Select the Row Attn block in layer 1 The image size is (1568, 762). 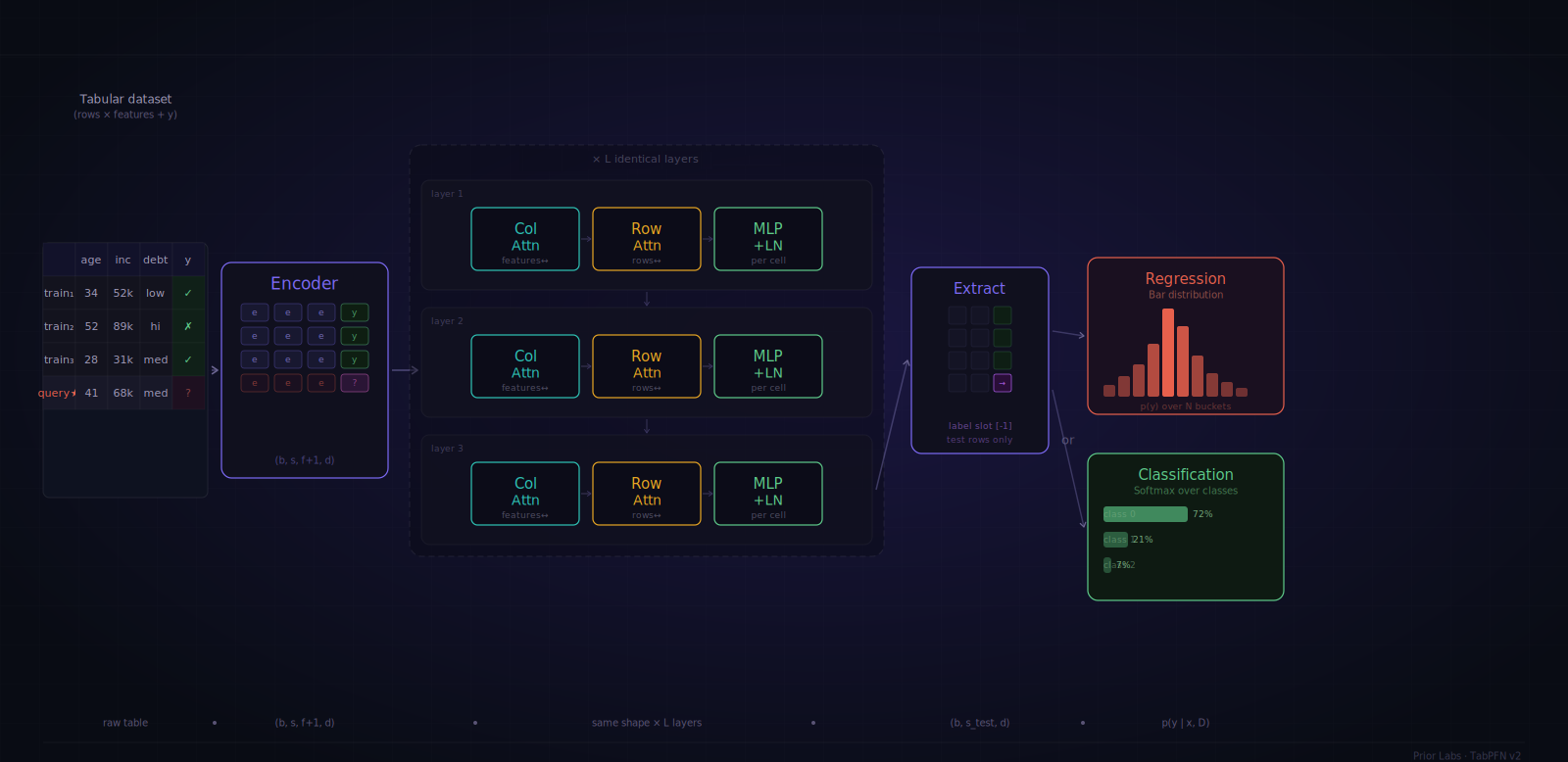click(x=647, y=239)
